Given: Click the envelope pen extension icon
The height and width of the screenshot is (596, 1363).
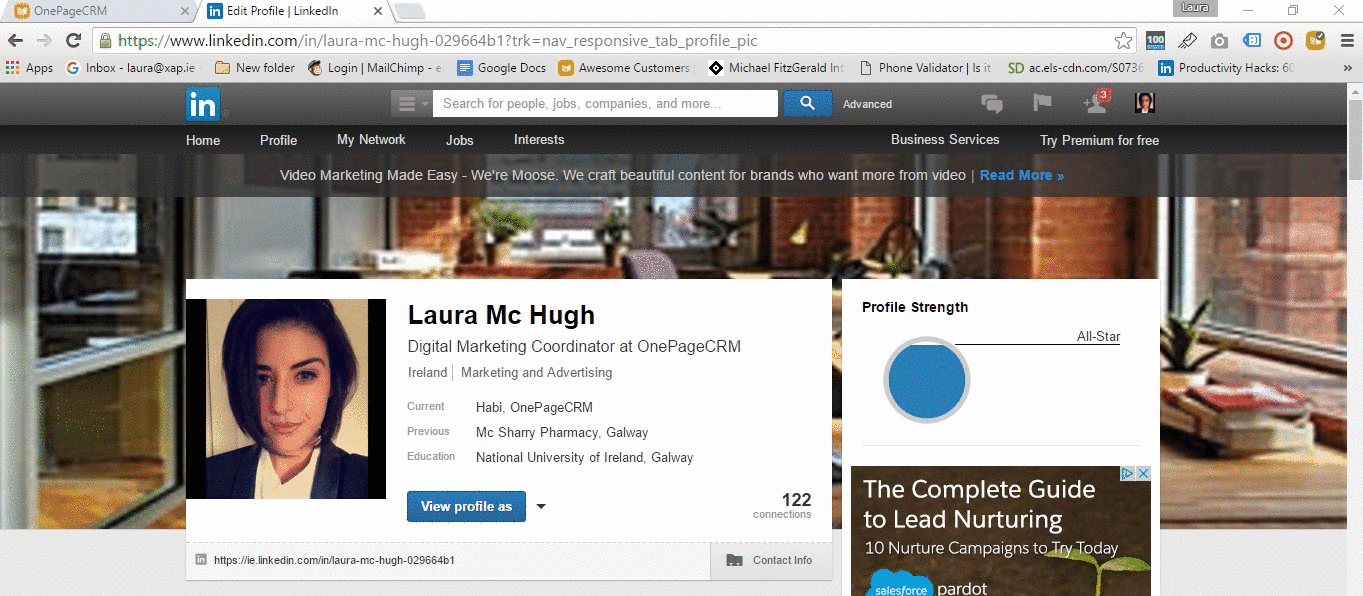Looking at the screenshot, I should (x=1187, y=41).
